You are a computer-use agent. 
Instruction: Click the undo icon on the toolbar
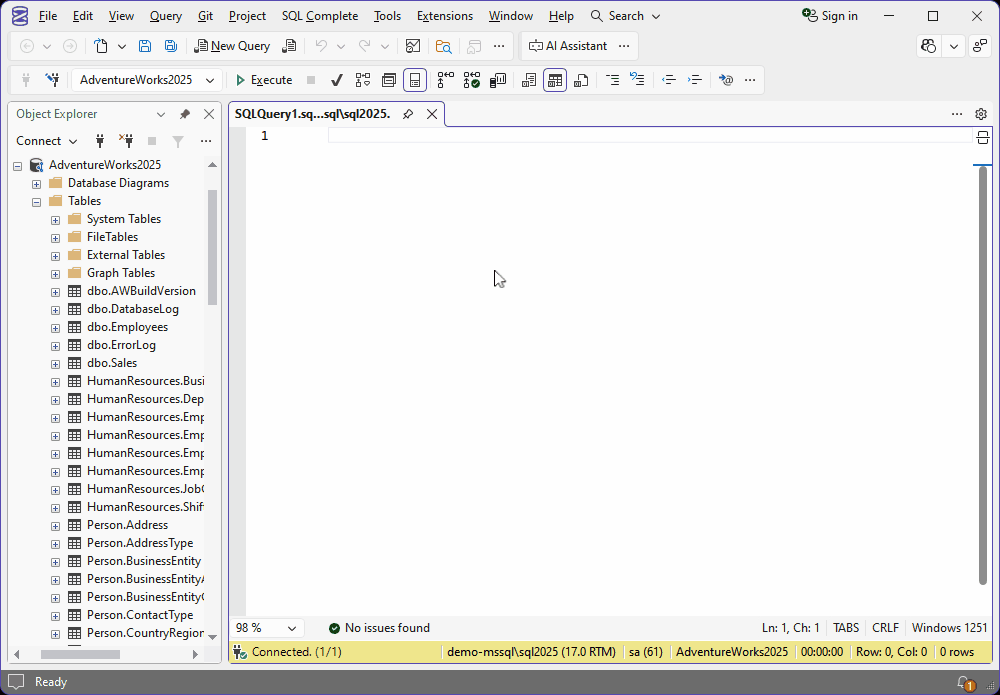coord(320,46)
